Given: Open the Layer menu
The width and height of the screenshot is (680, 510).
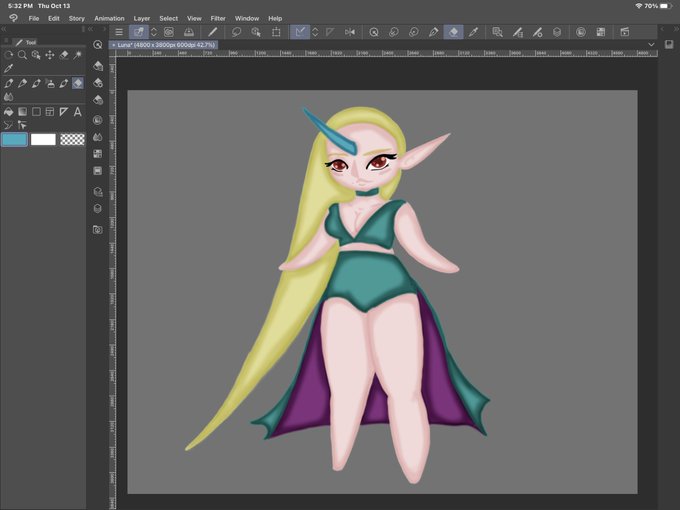Looking at the screenshot, I should pos(142,18).
